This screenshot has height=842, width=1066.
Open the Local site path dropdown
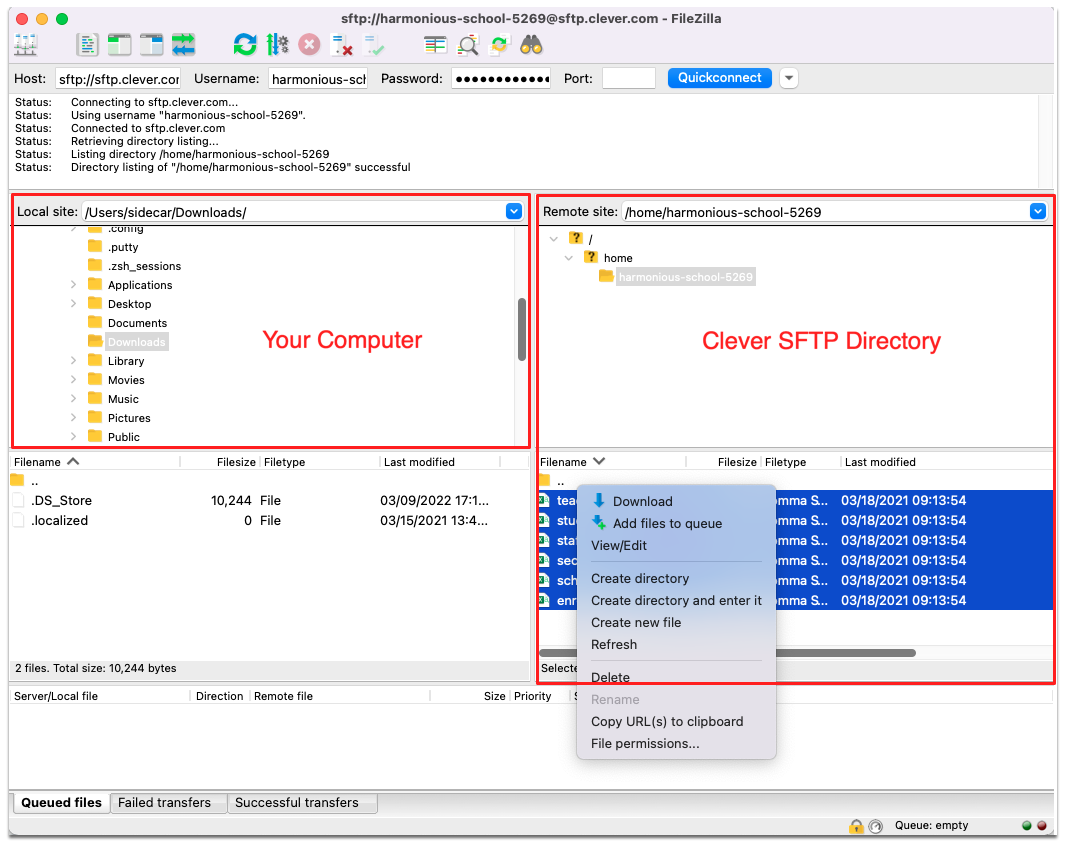pos(514,211)
